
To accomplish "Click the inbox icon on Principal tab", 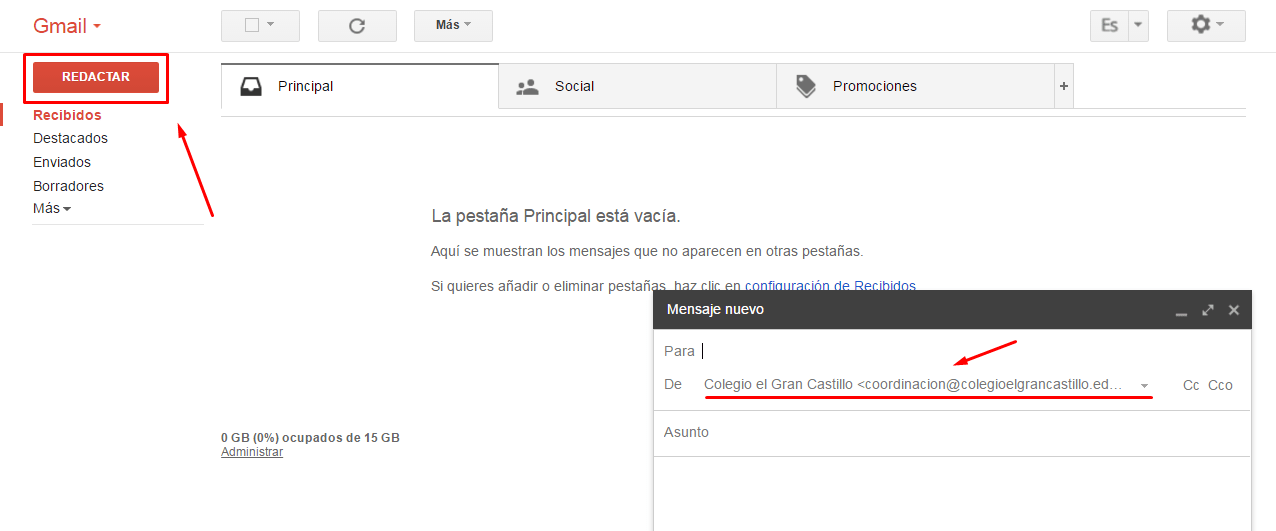I will (x=250, y=86).
